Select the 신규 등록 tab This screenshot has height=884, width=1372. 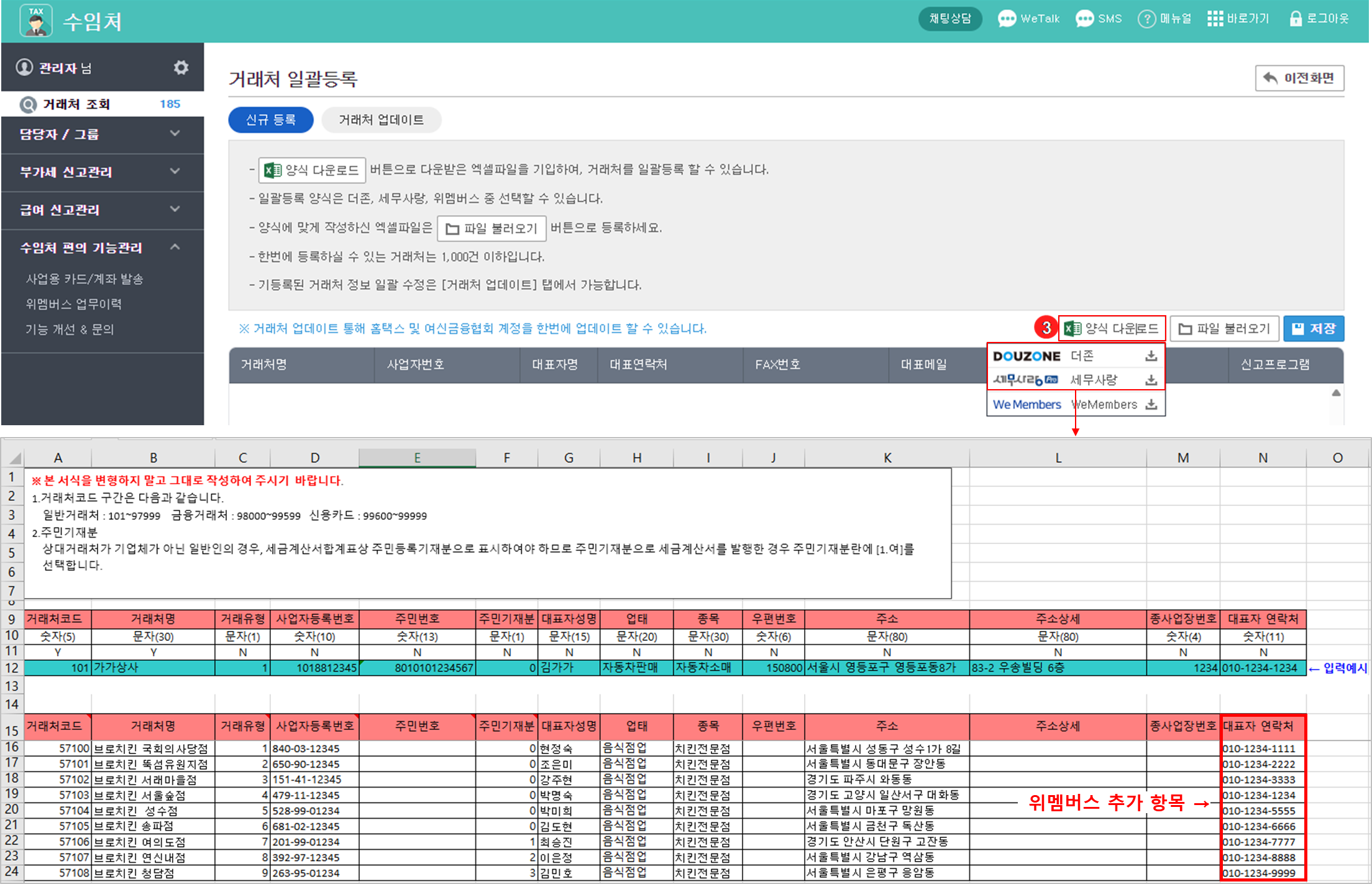(x=271, y=120)
